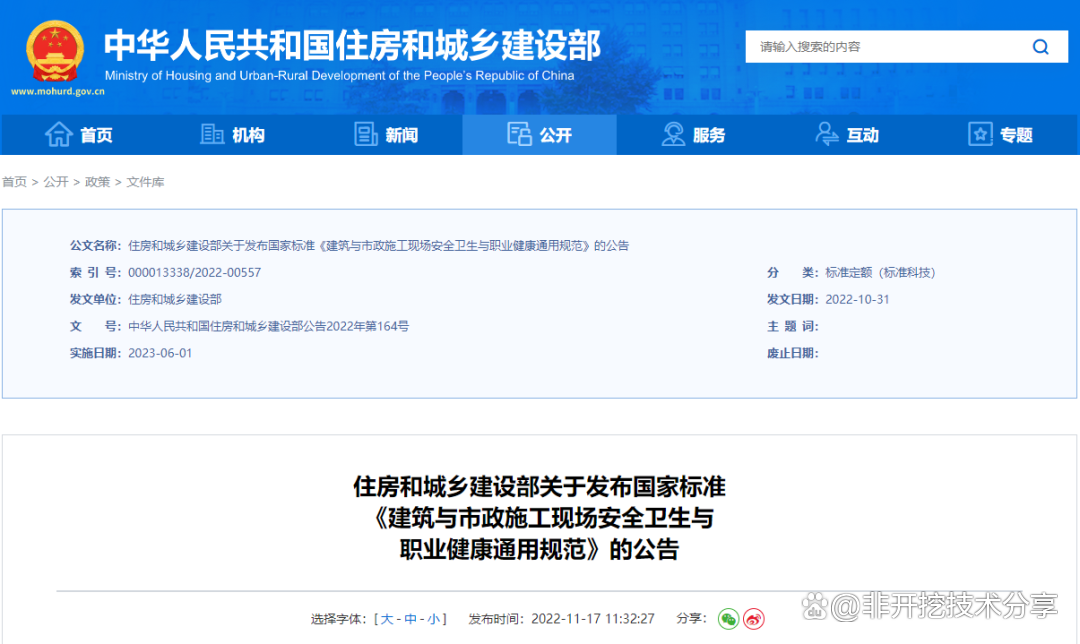Set font size to 中
1080x644 pixels.
point(411,619)
